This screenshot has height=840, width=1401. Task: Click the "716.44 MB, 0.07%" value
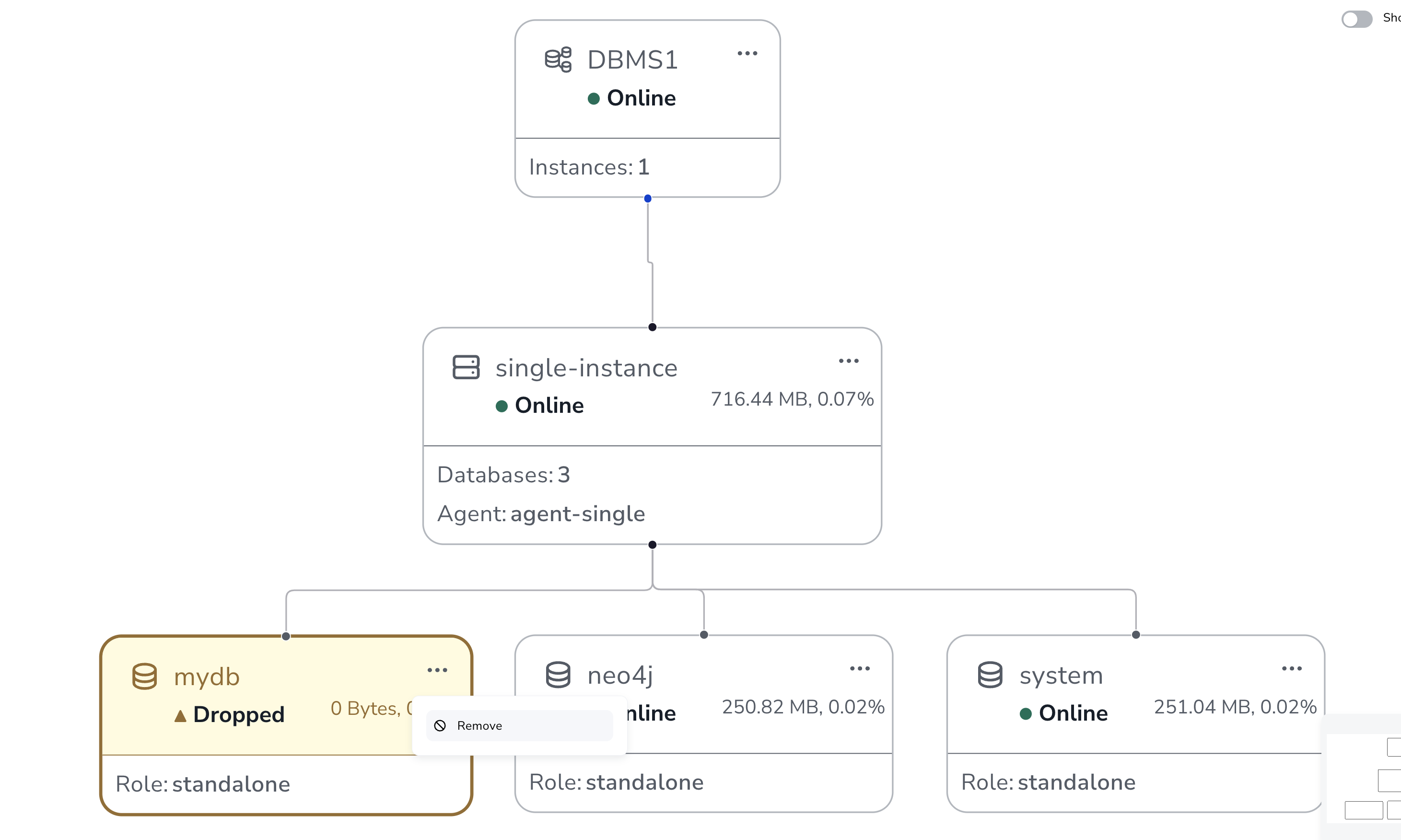(x=792, y=399)
